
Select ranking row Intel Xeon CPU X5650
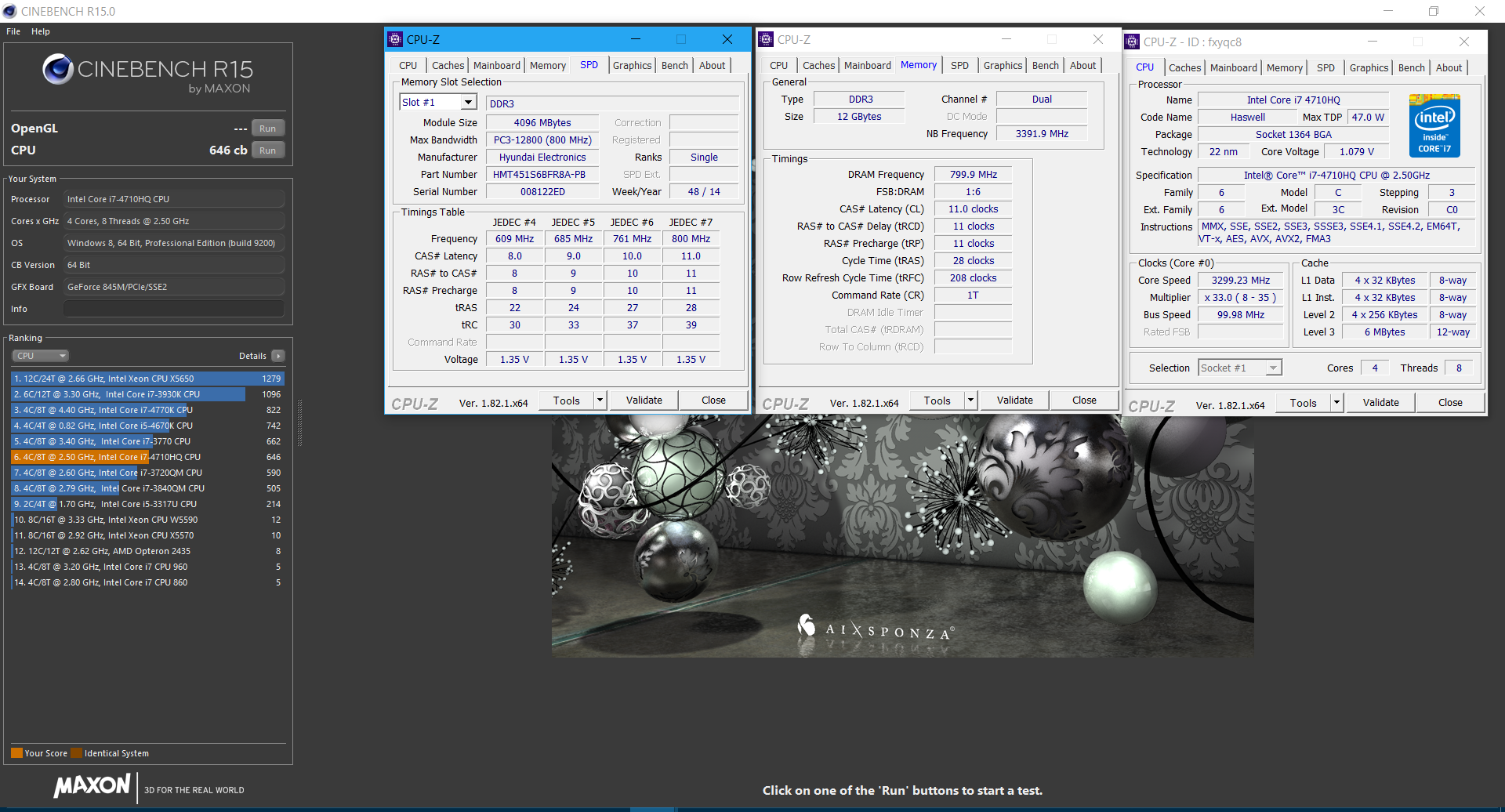pos(147,379)
